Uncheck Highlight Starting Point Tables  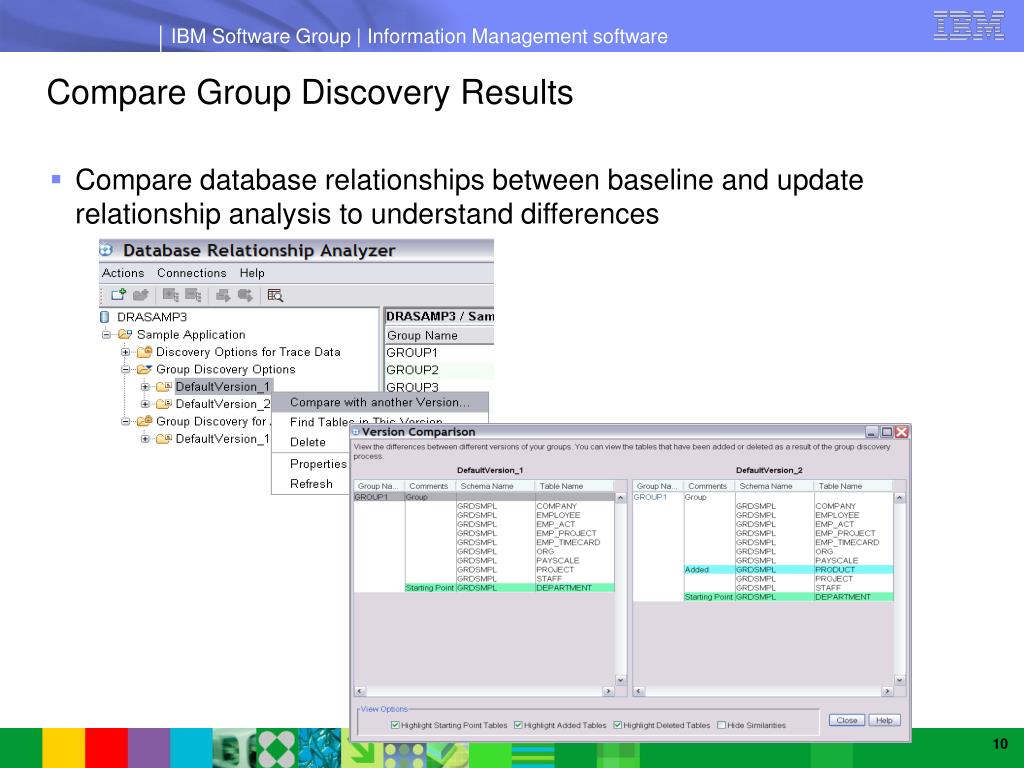click(x=395, y=725)
